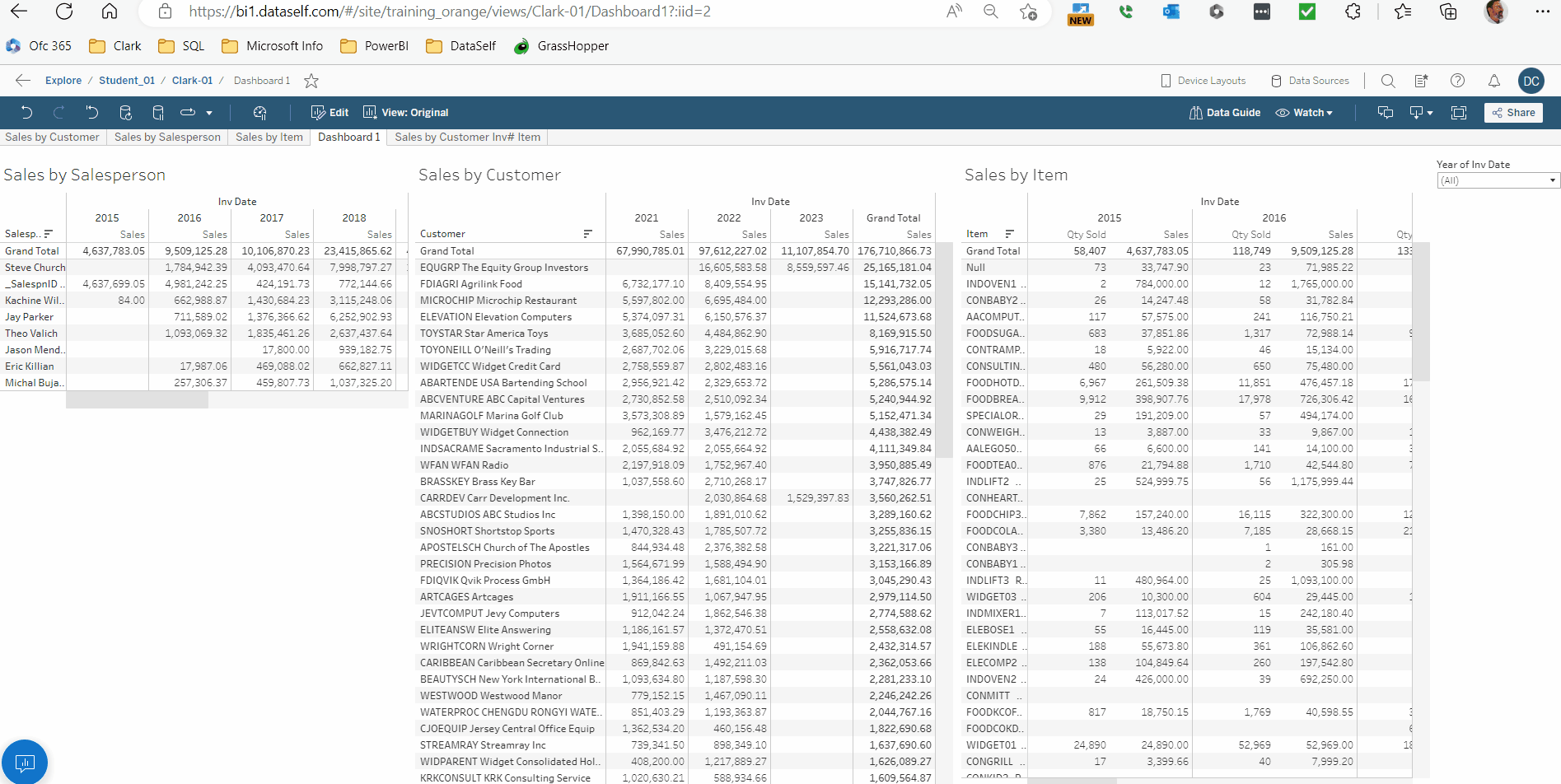Click the Revert icon in the toolbar
Viewport: 1561px width, 784px height.
point(92,113)
